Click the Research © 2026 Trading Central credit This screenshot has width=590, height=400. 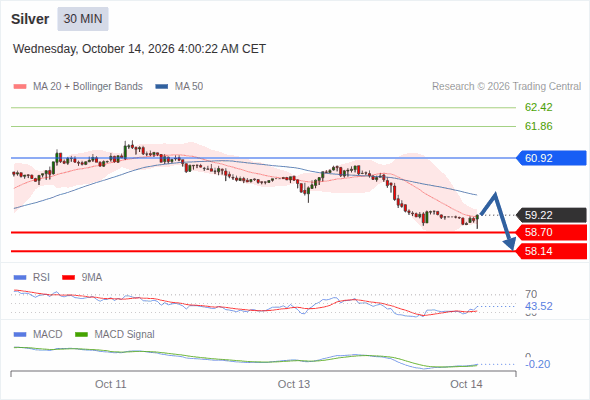click(x=506, y=87)
